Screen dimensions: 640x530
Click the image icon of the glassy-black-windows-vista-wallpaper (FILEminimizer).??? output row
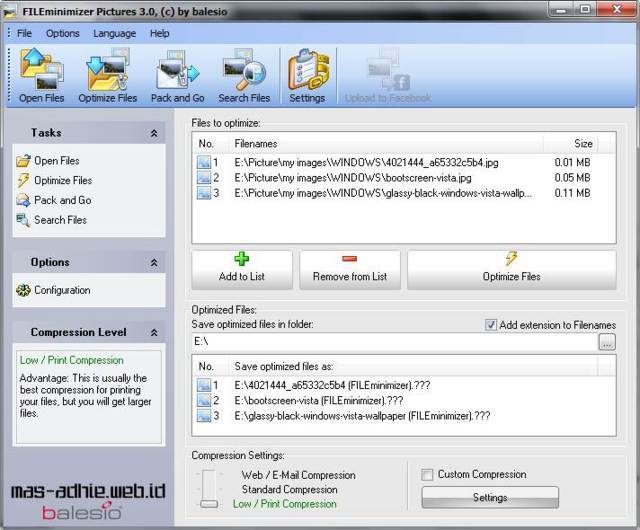pos(204,416)
